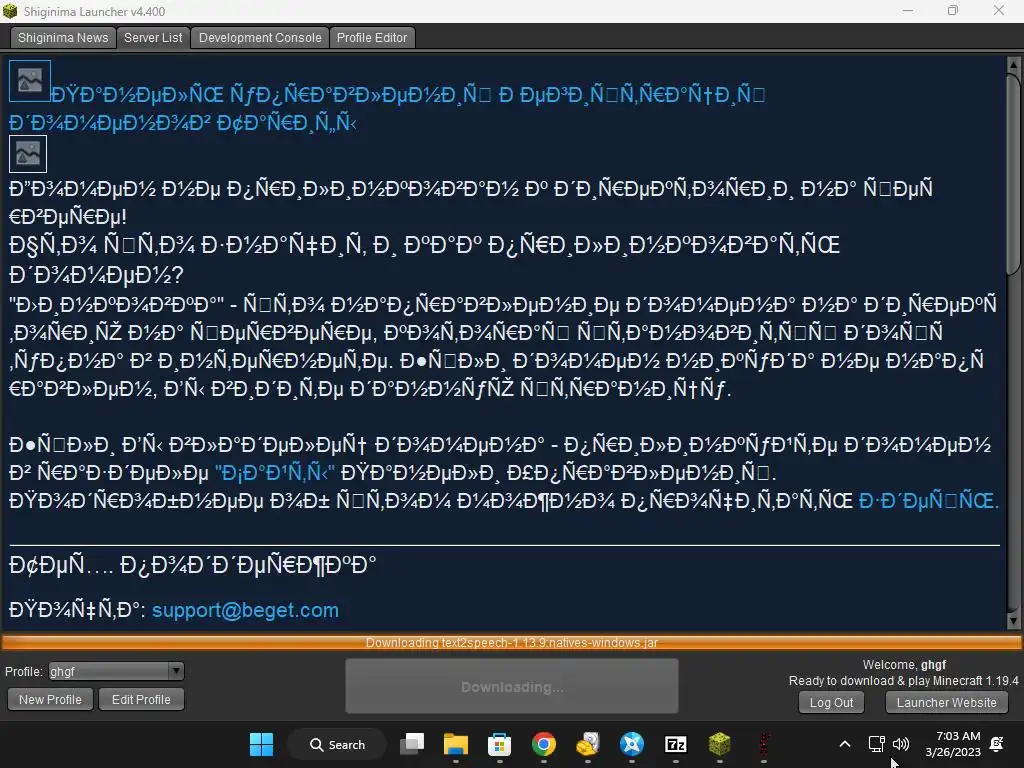Open the Profile dropdown showing ghgf
1024x768 pixels.
(x=116, y=671)
